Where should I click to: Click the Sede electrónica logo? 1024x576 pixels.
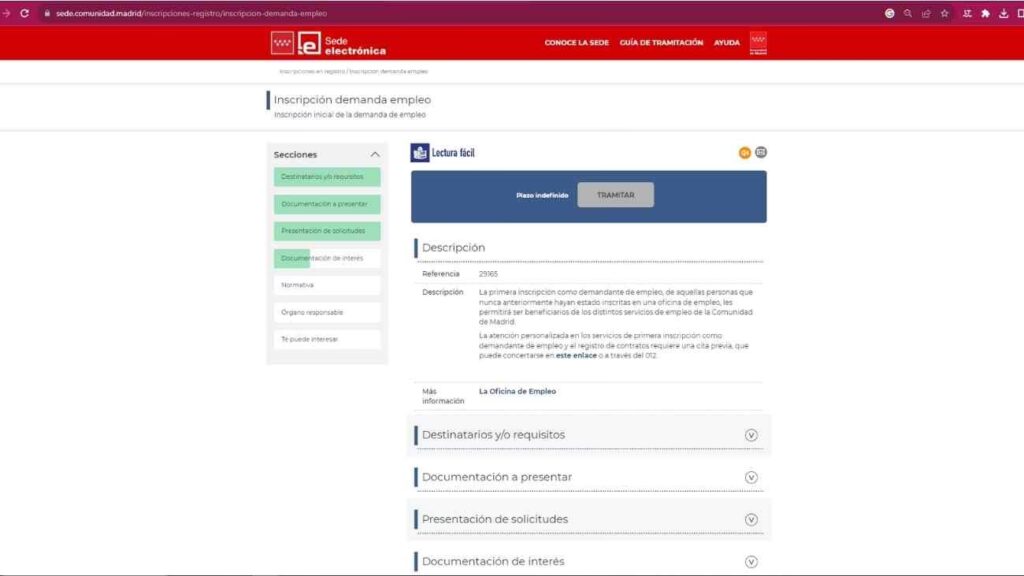click(x=341, y=44)
